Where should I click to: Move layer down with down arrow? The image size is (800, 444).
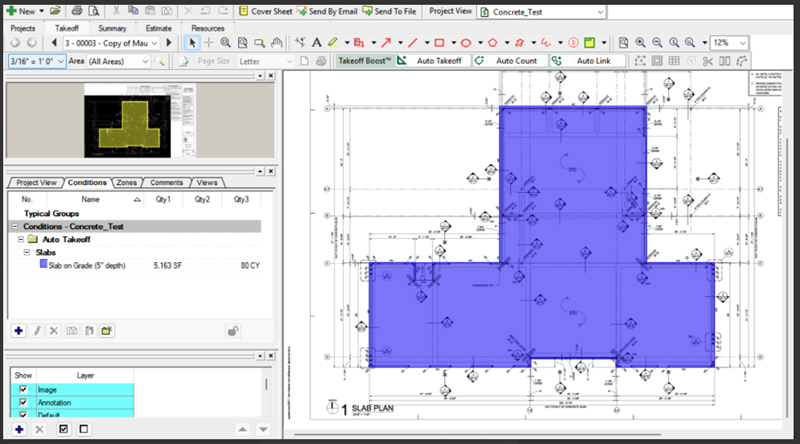(263, 429)
